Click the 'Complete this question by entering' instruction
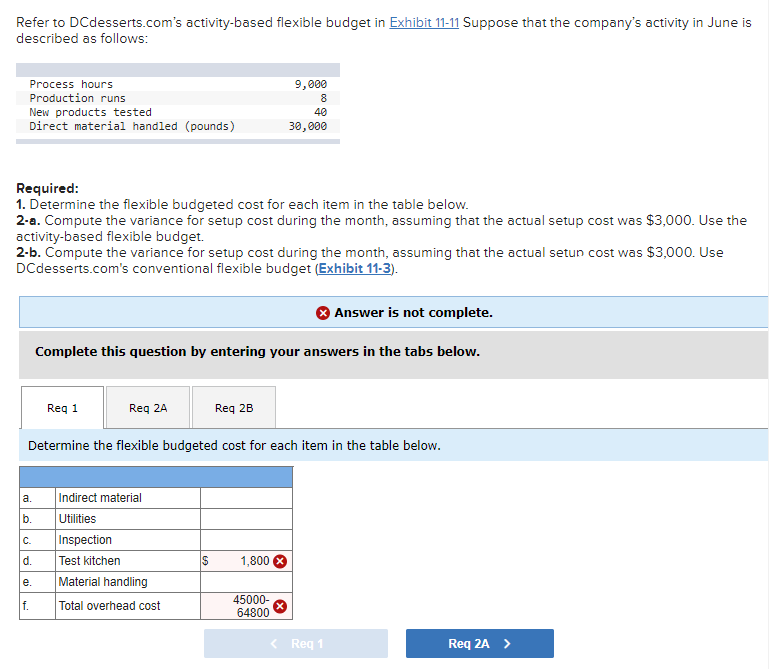Viewport: 769px width, 669px height. click(x=257, y=352)
